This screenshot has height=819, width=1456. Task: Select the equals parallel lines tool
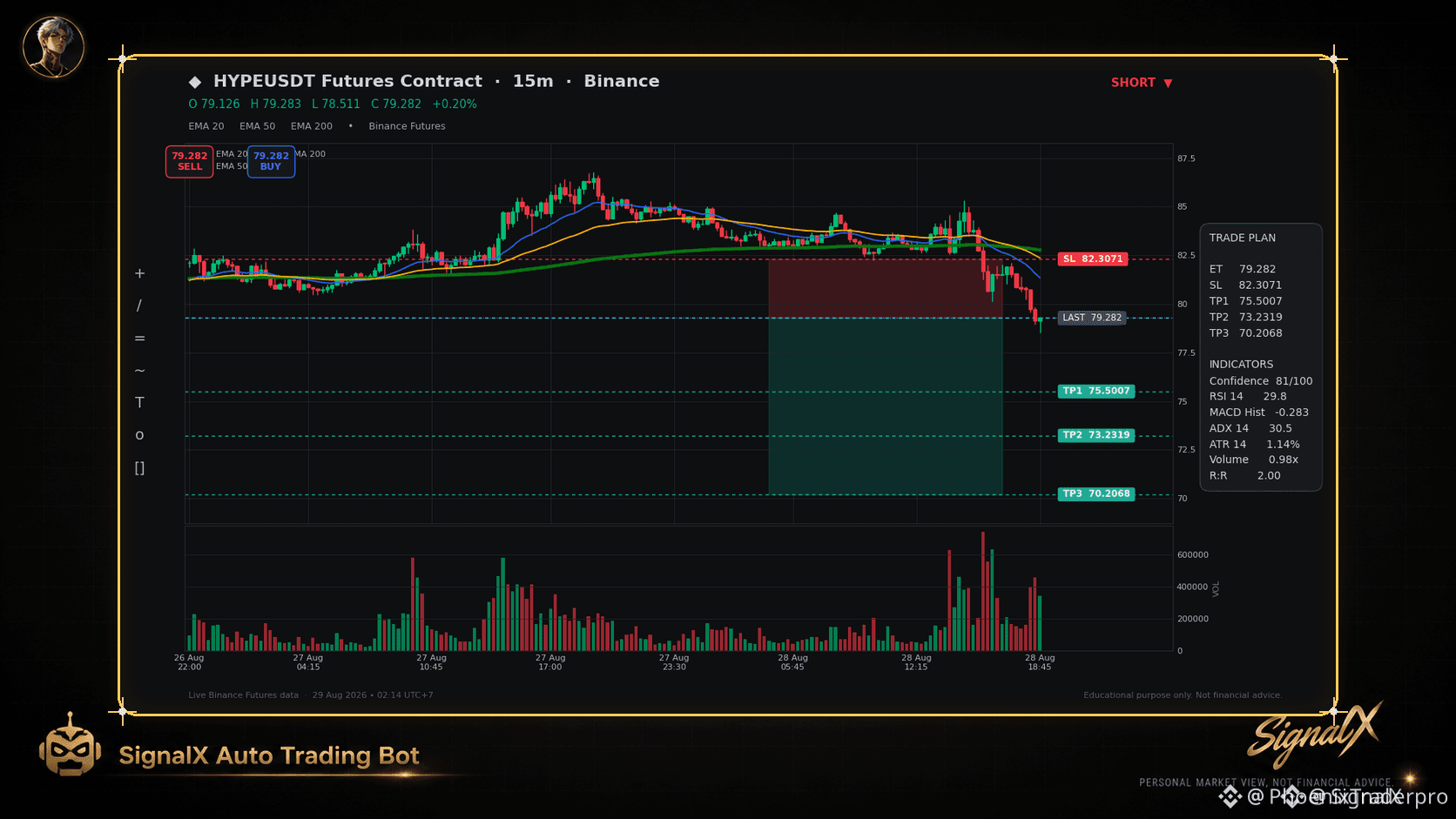click(x=139, y=338)
